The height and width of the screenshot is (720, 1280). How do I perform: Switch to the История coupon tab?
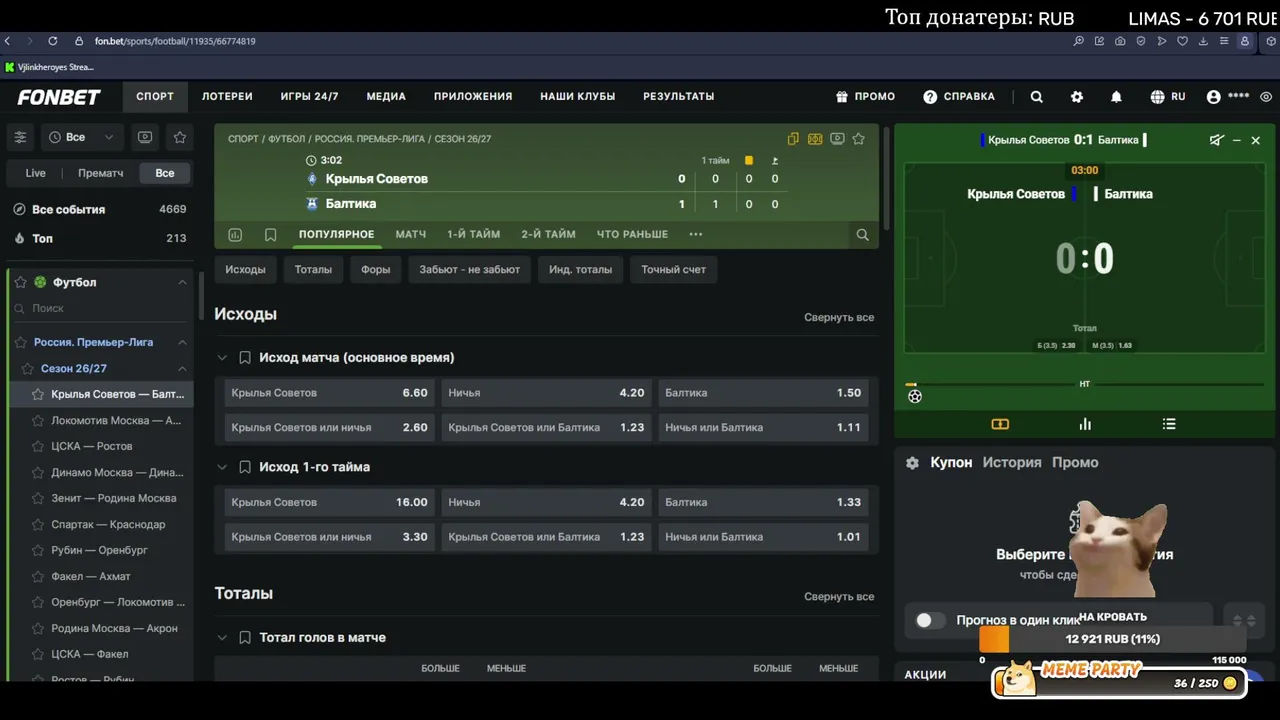1012,463
